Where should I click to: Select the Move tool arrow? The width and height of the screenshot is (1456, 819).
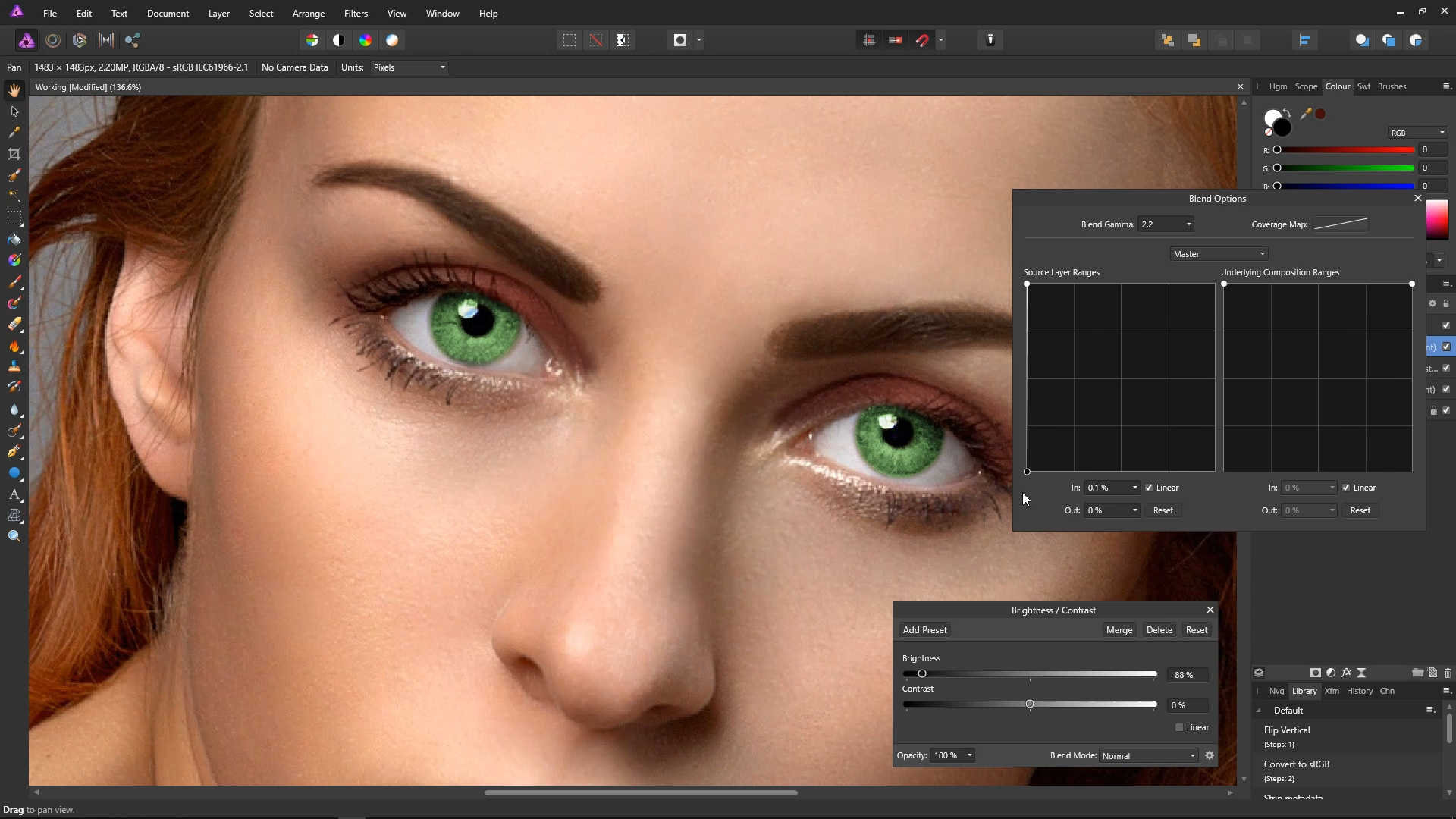click(14, 111)
